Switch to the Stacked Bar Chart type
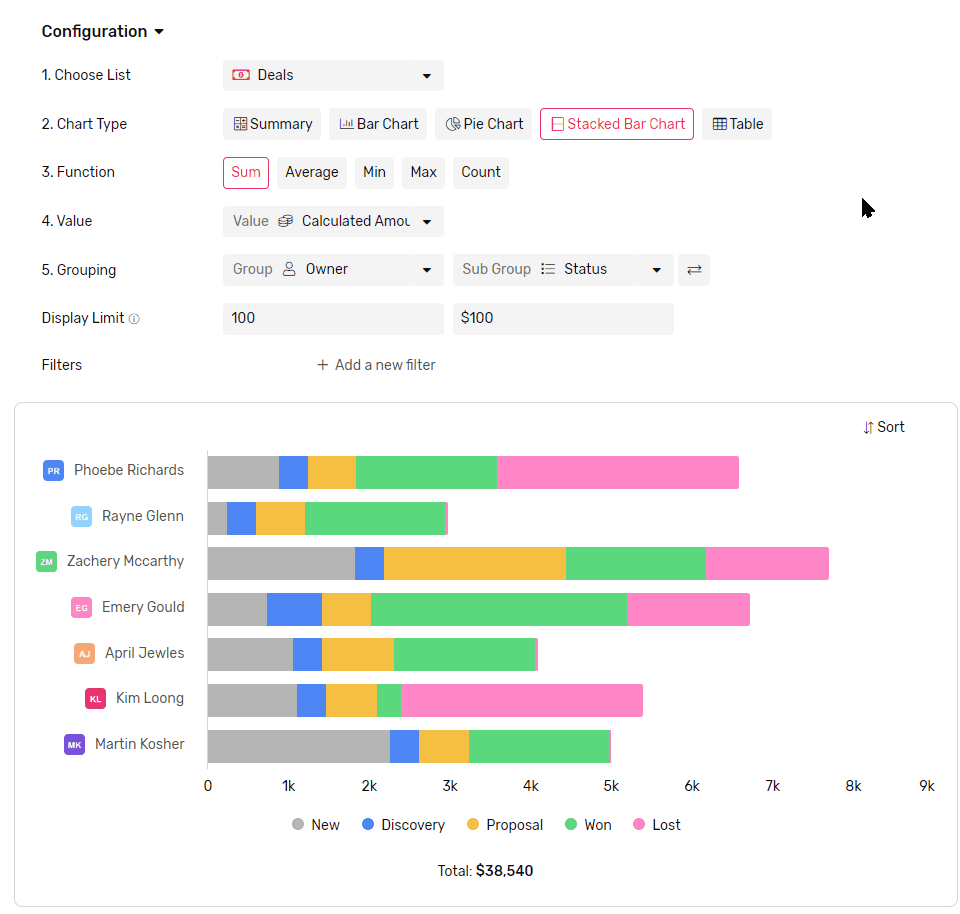Screen dimensions: 960x914 [616, 123]
